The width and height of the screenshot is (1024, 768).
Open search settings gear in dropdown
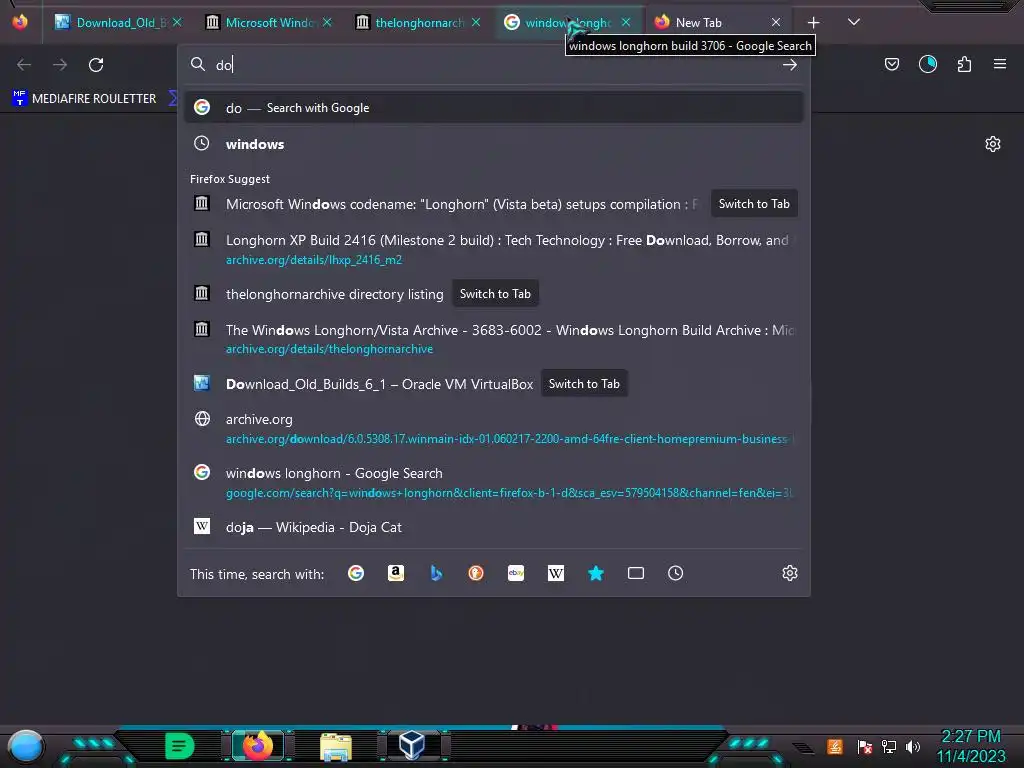(x=790, y=573)
